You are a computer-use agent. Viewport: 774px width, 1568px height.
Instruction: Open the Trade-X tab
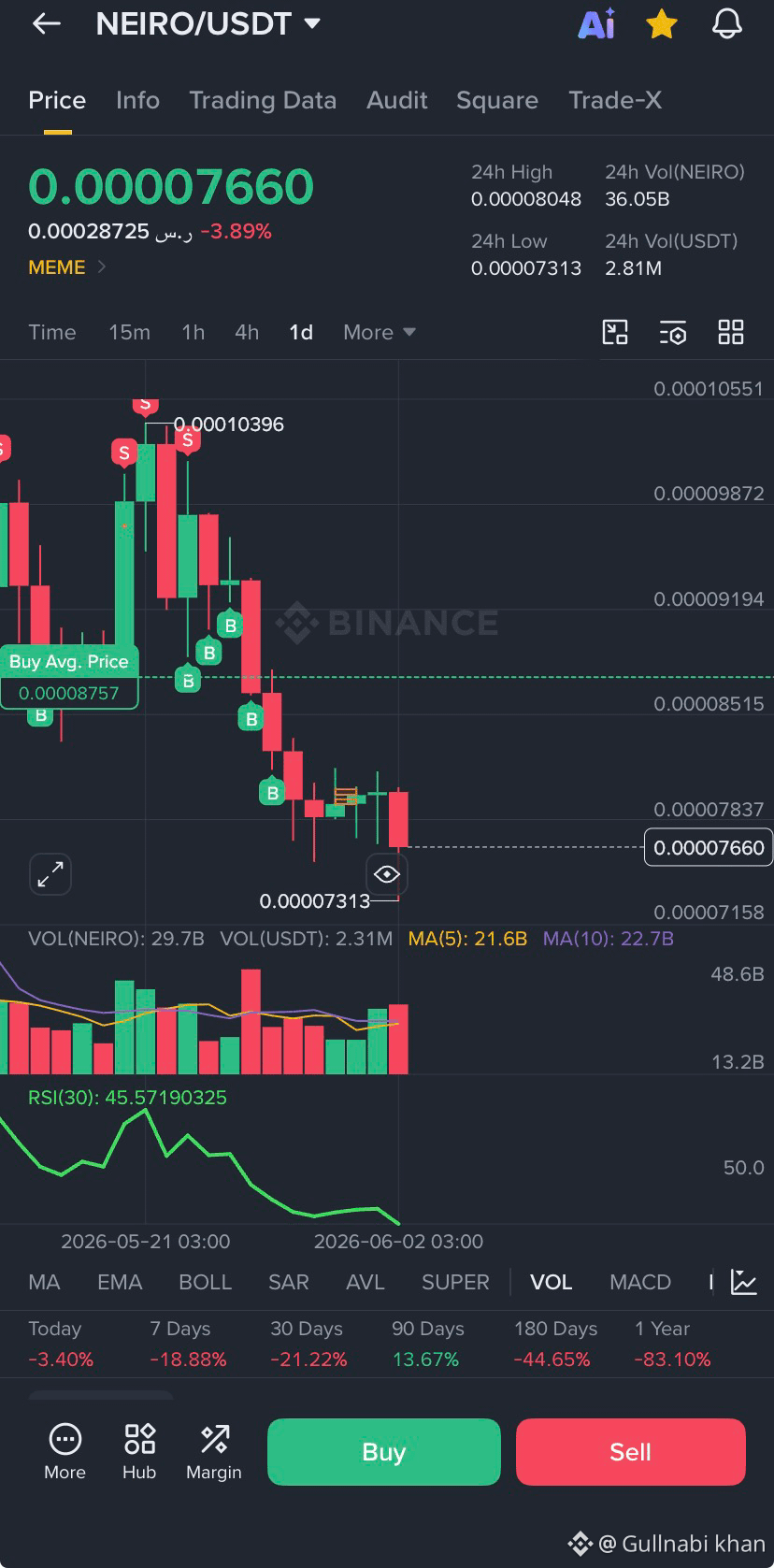615,100
